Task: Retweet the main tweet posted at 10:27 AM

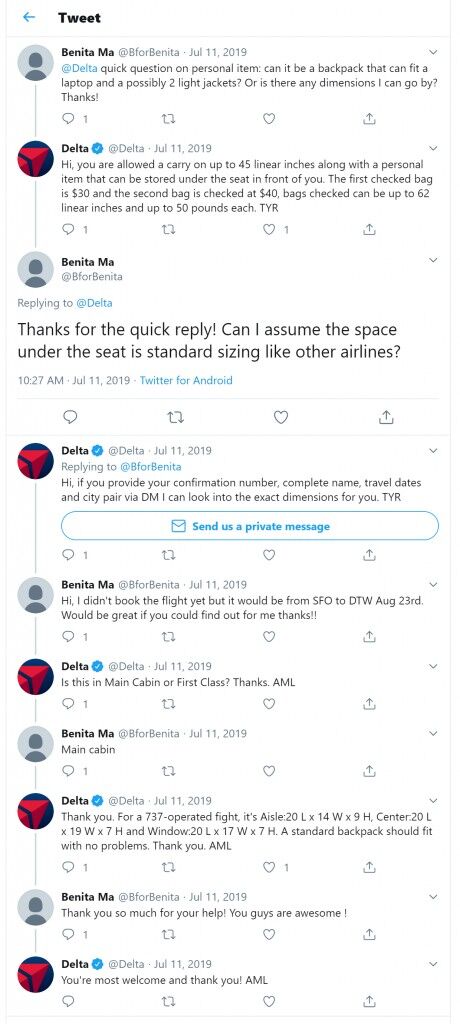Action: click(x=175, y=417)
